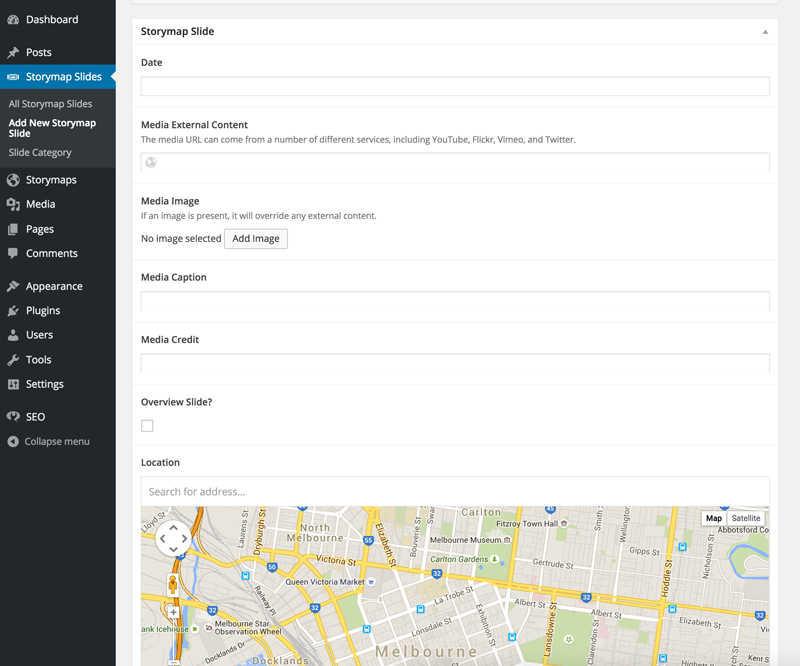Screen dimensions: 800x666
Task: Click the Street View pegman icon
Action: [173, 585]
